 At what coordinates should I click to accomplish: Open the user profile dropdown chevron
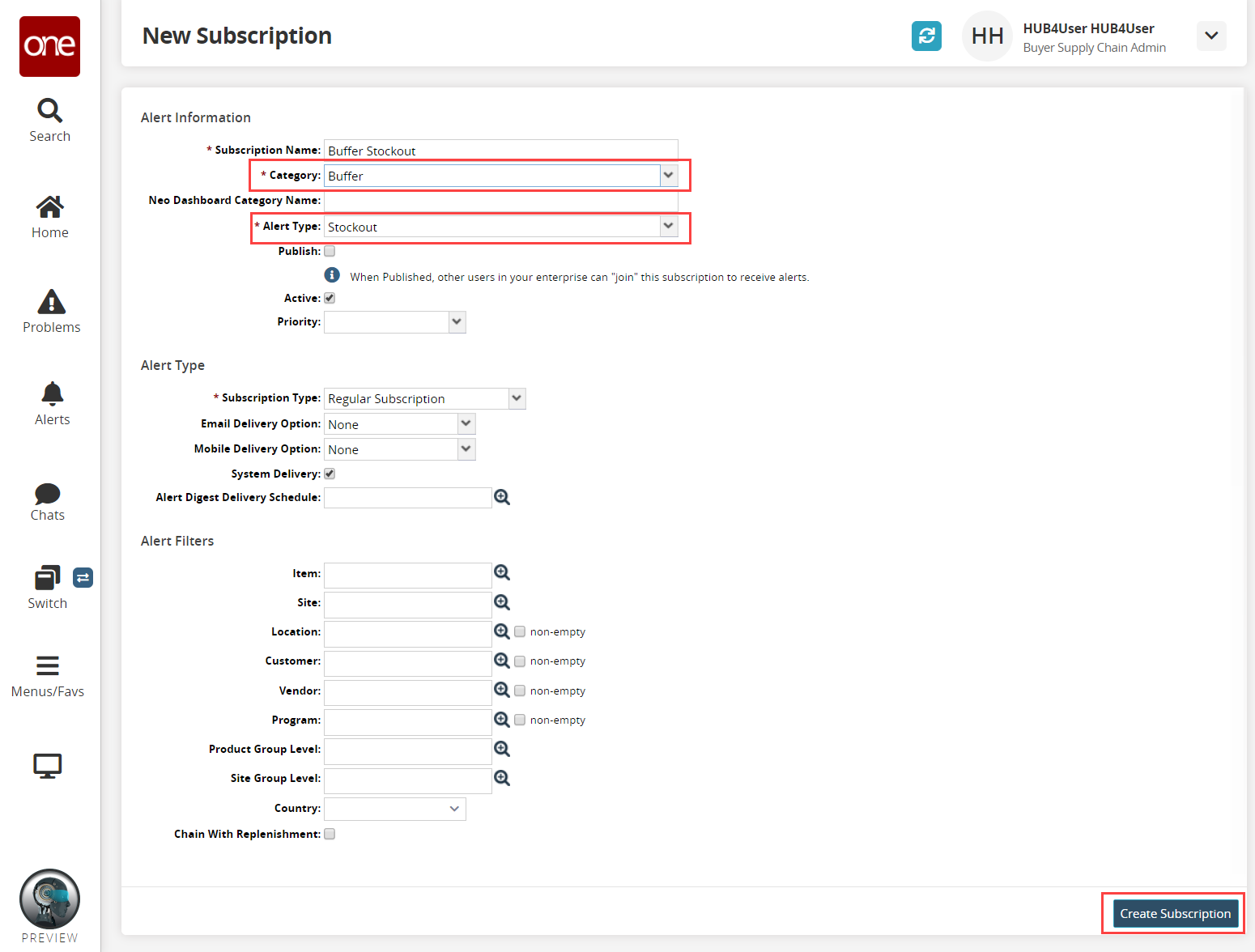1211,36
